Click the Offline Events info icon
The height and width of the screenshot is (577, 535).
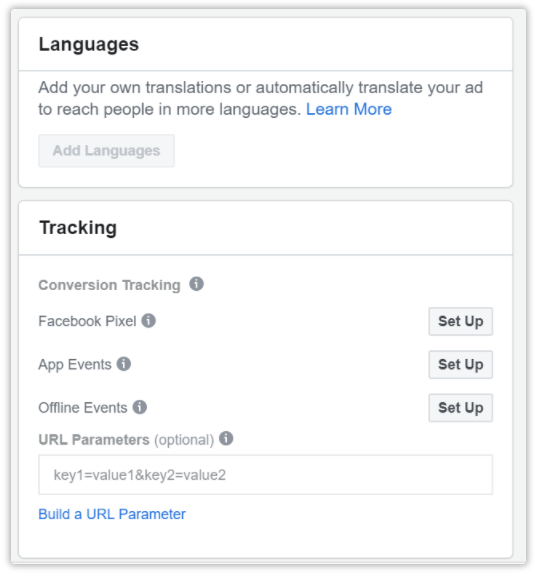[140, 407]
